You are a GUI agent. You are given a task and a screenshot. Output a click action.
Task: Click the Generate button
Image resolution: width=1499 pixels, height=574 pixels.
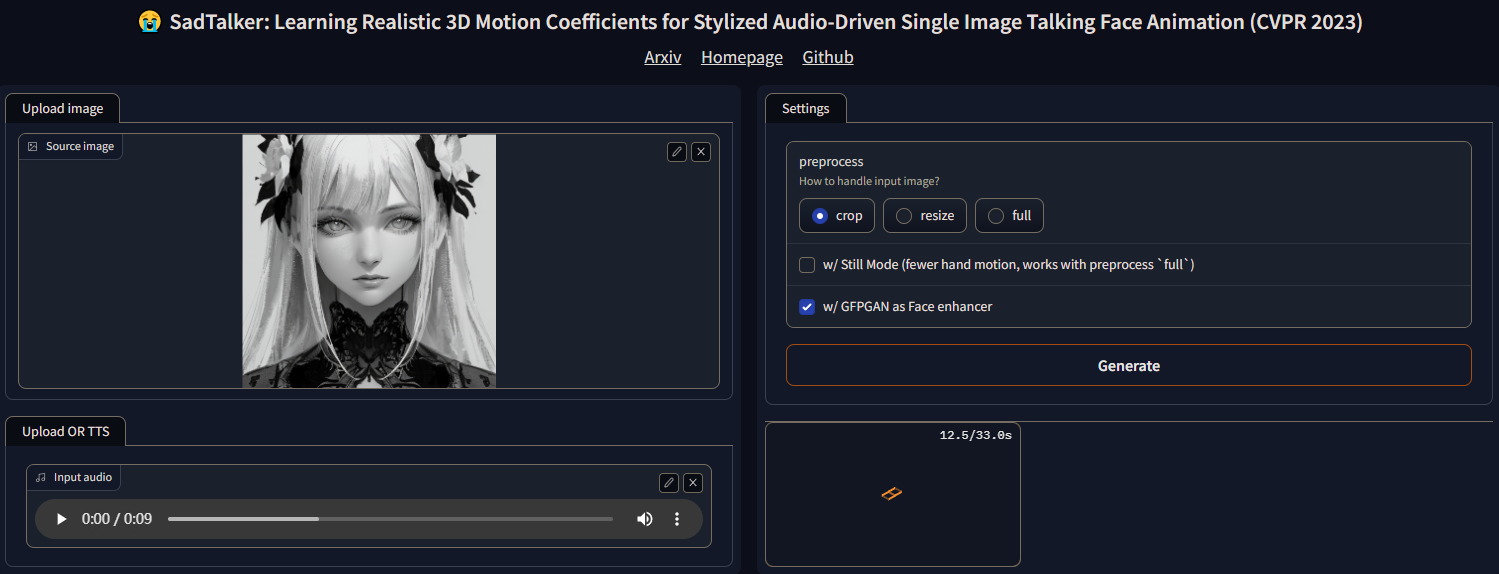tap(1129, 365)
